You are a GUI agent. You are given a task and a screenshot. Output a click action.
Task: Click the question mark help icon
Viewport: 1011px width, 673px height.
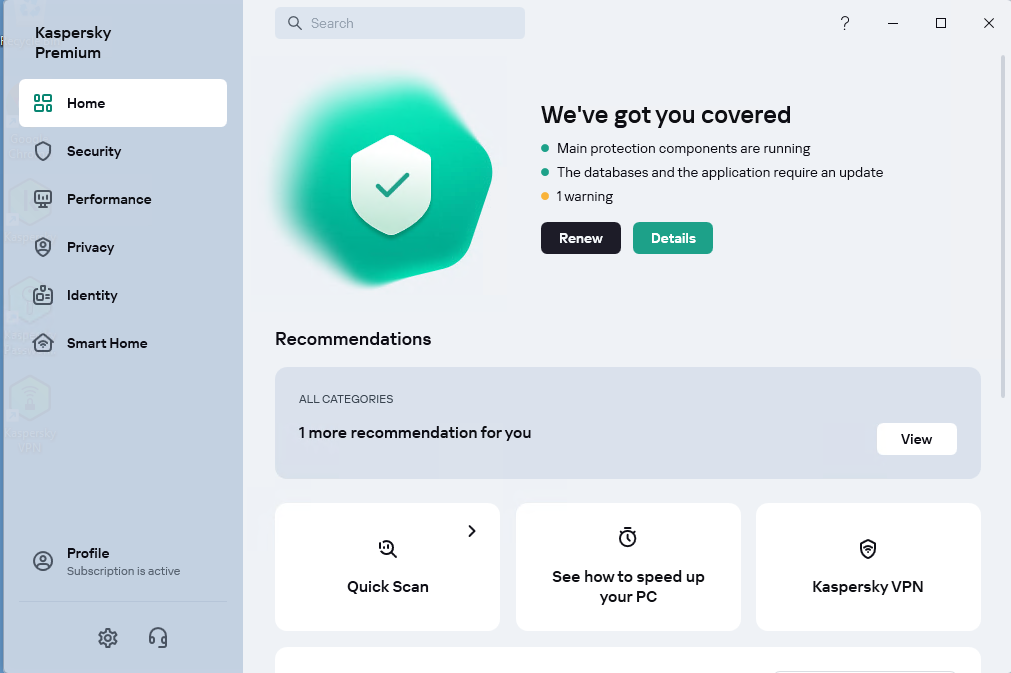(x=845, y=23)
